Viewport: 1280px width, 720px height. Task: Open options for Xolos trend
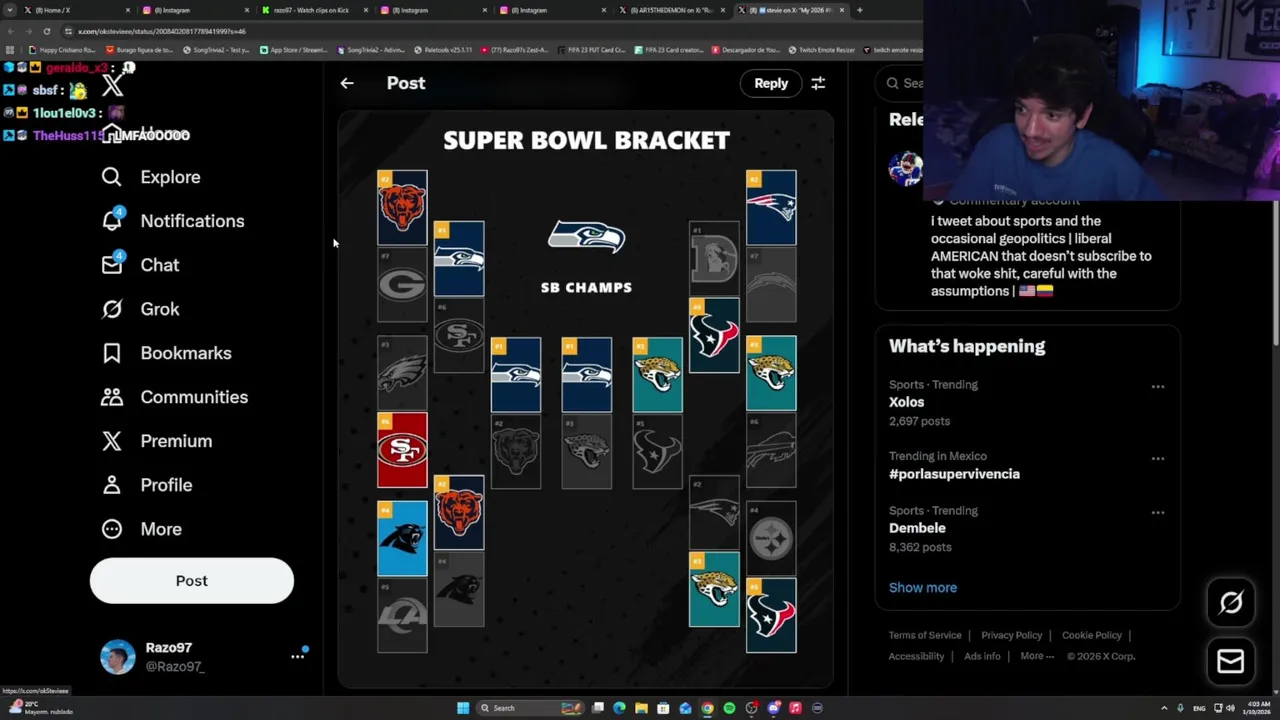click(1157, 386)
